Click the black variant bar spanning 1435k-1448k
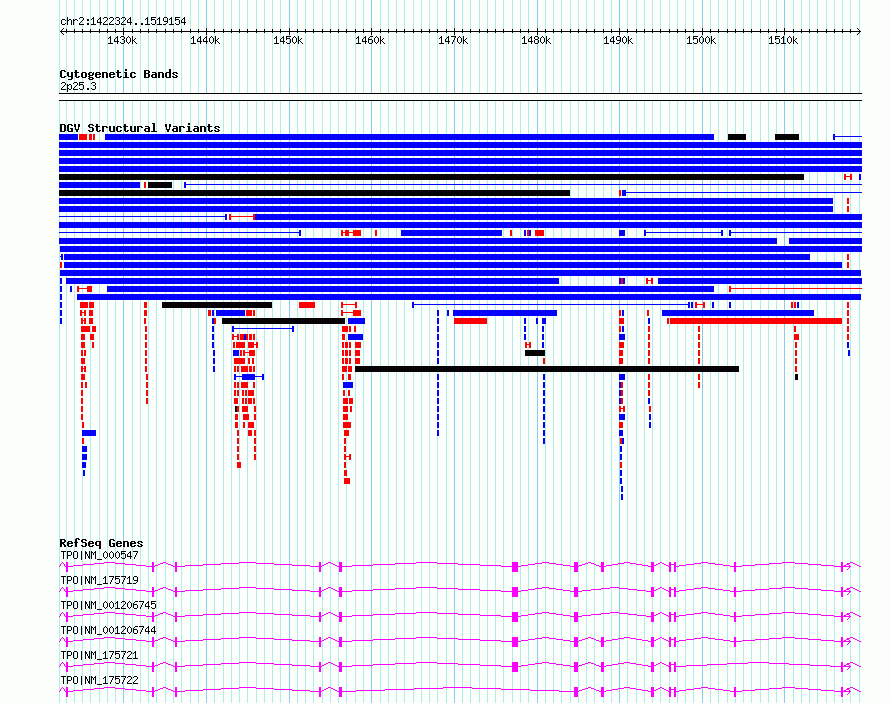The image size is (890, 703). pyautogui.click(x=217, y=305)
